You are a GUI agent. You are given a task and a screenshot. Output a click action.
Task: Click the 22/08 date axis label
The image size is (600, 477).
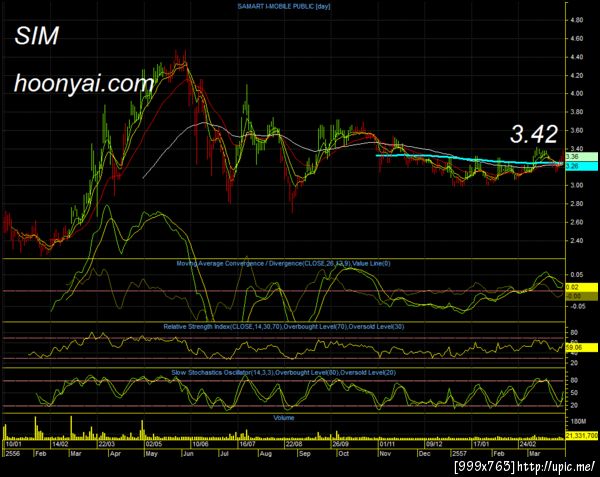click(x=294, y=444)
